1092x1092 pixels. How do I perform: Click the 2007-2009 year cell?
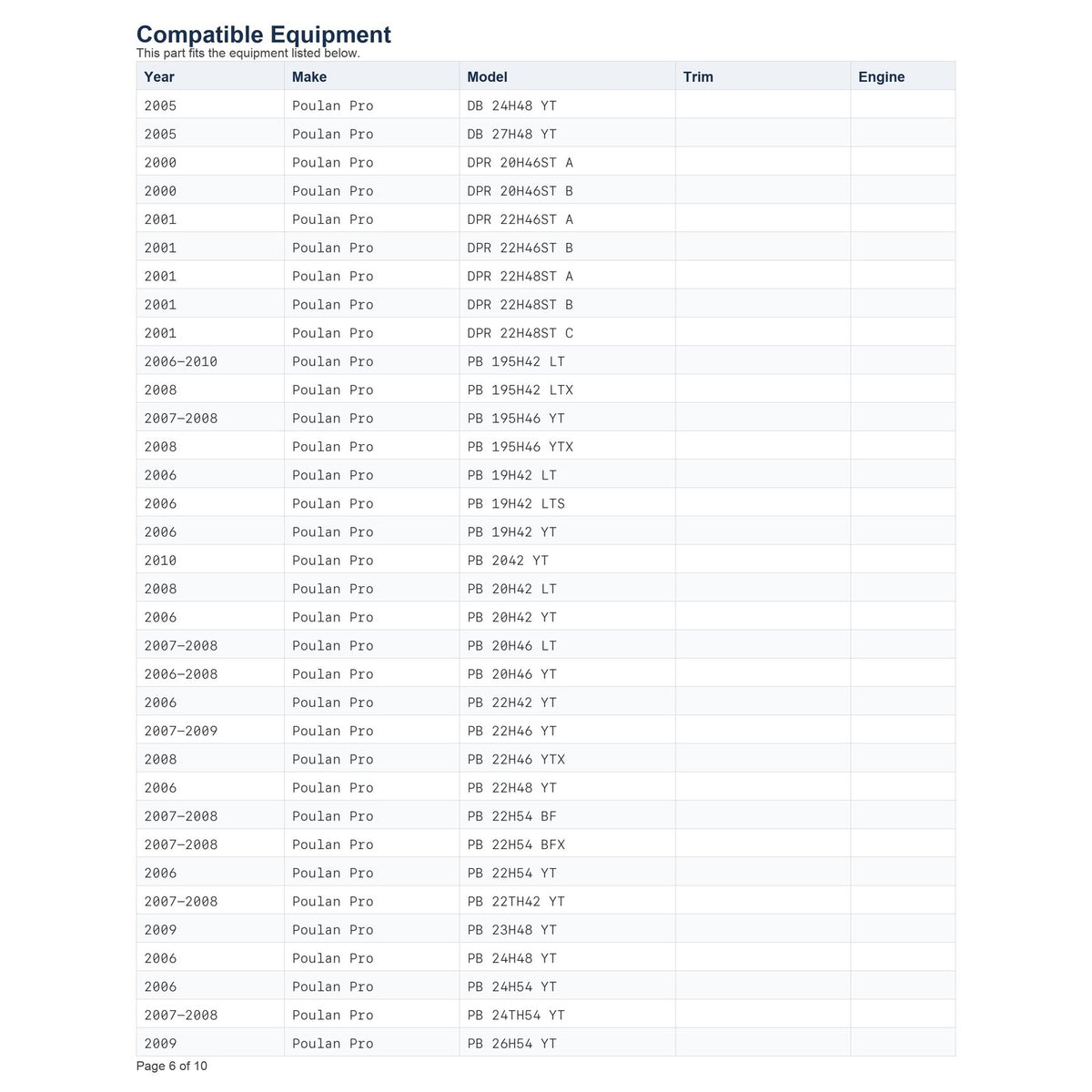click(210, 731)
